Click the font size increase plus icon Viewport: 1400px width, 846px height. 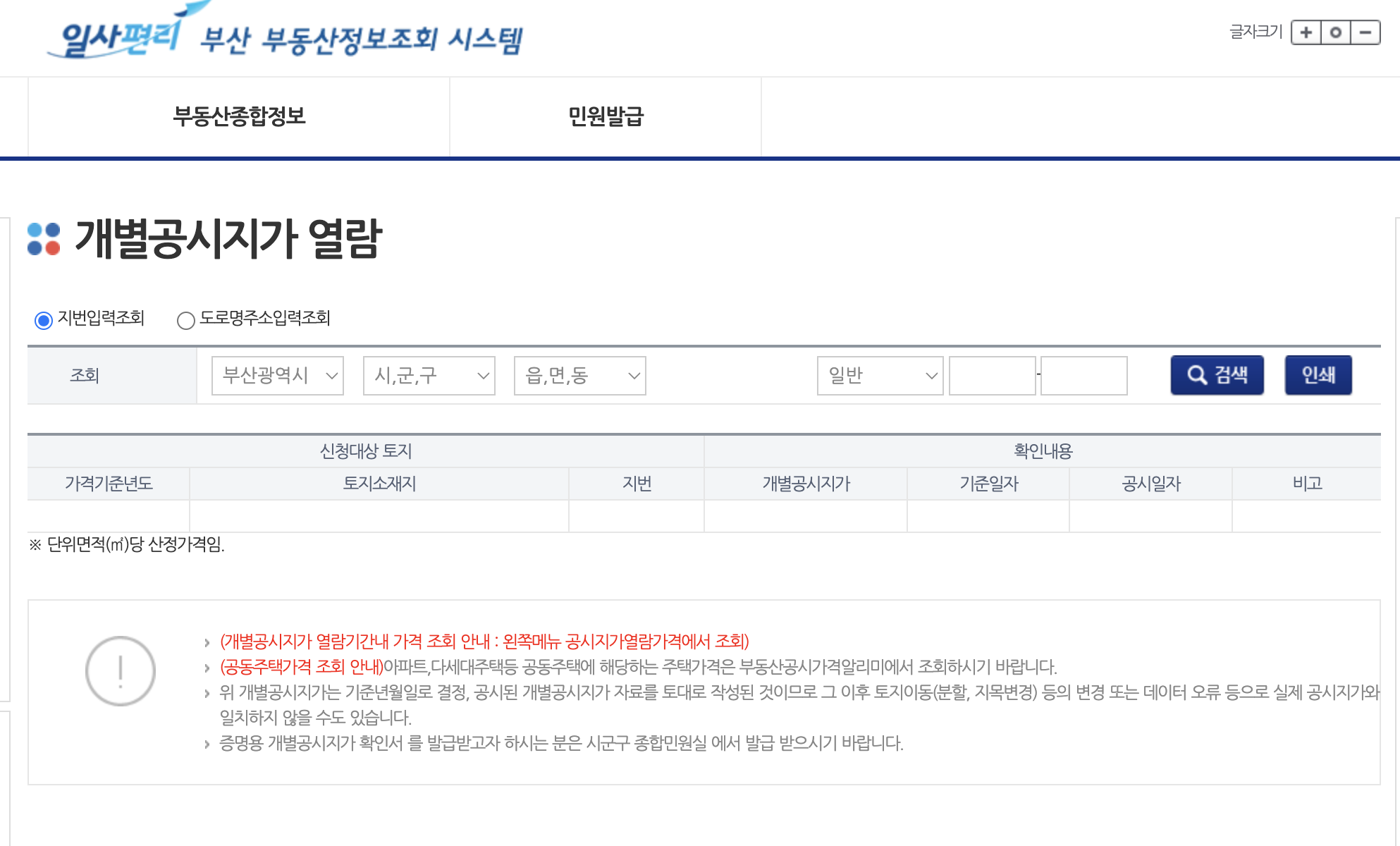pyautogui.click(x=1306, y=32)
